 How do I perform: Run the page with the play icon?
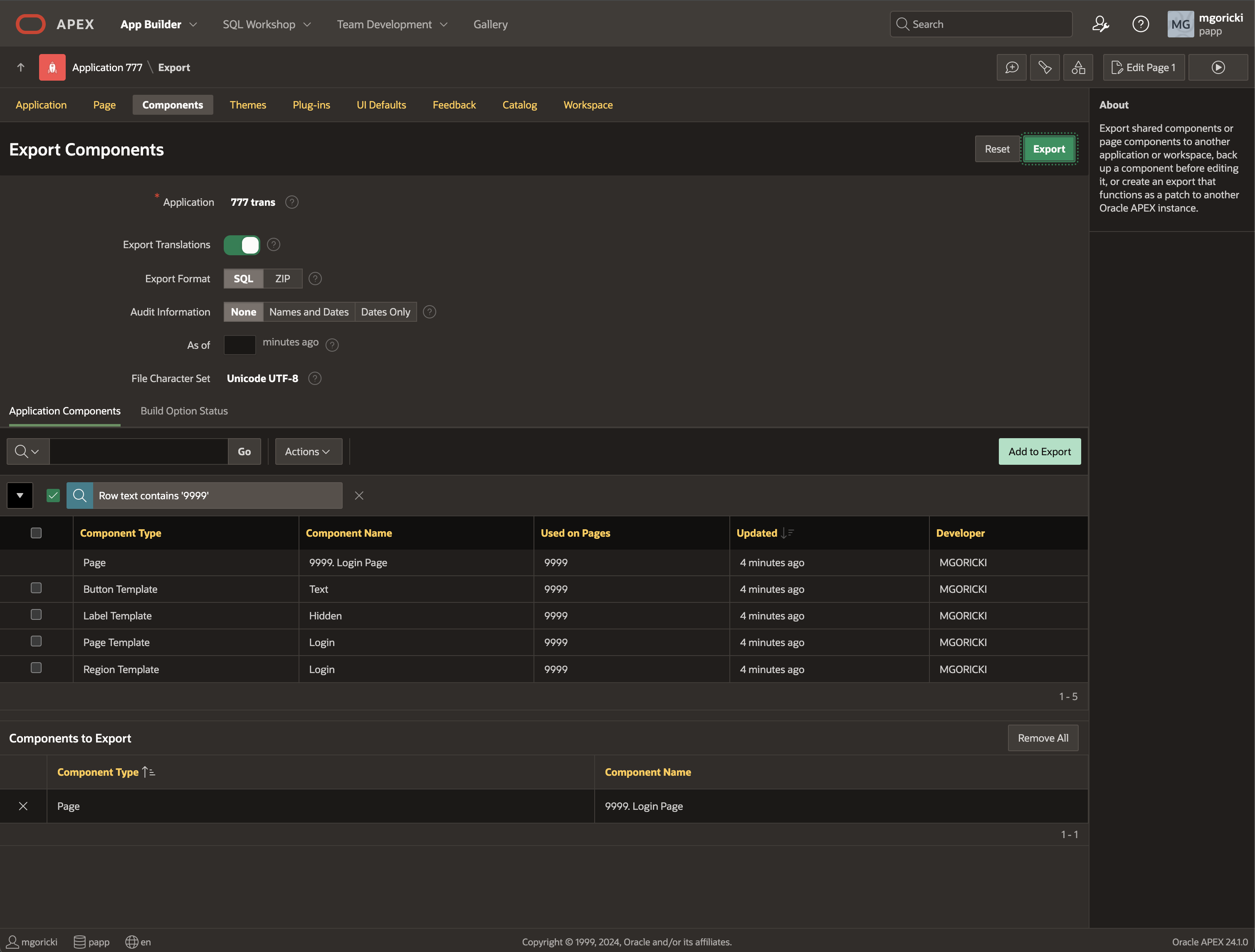[x=1218, y=67]
